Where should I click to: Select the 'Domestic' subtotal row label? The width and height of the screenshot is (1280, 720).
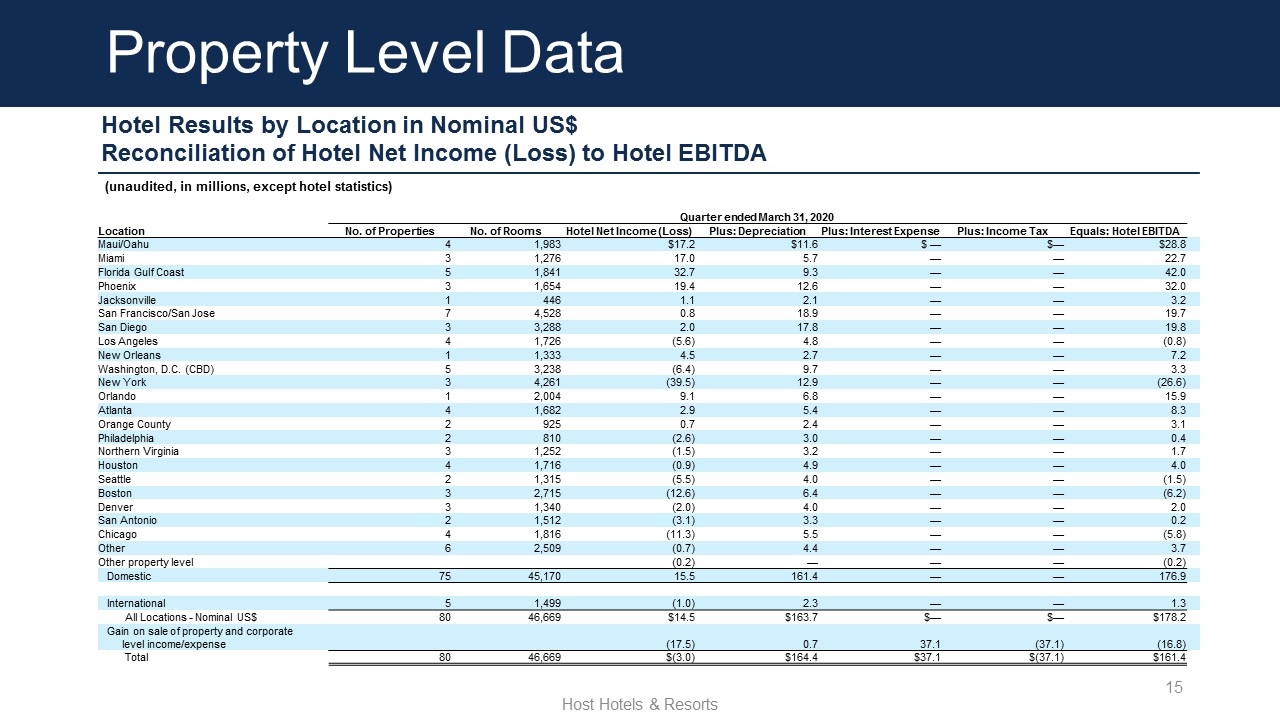pyautogui.click(x=129, y=576)
